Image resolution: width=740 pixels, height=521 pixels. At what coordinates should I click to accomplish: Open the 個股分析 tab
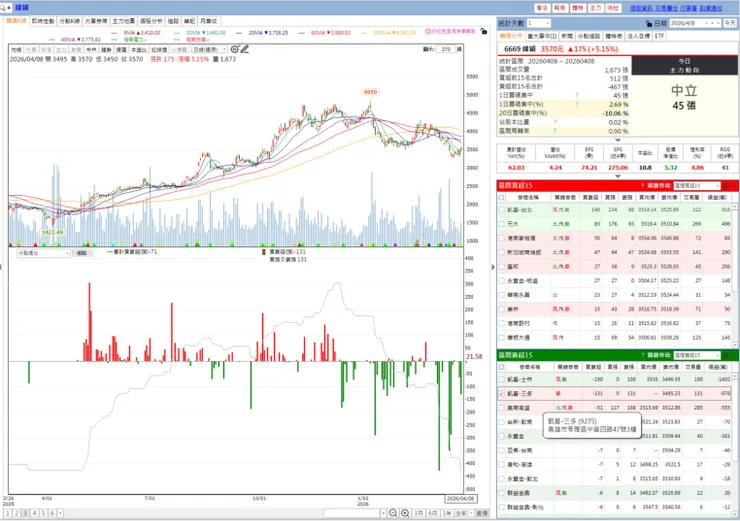pyautogui.click(x=151, y=21)
